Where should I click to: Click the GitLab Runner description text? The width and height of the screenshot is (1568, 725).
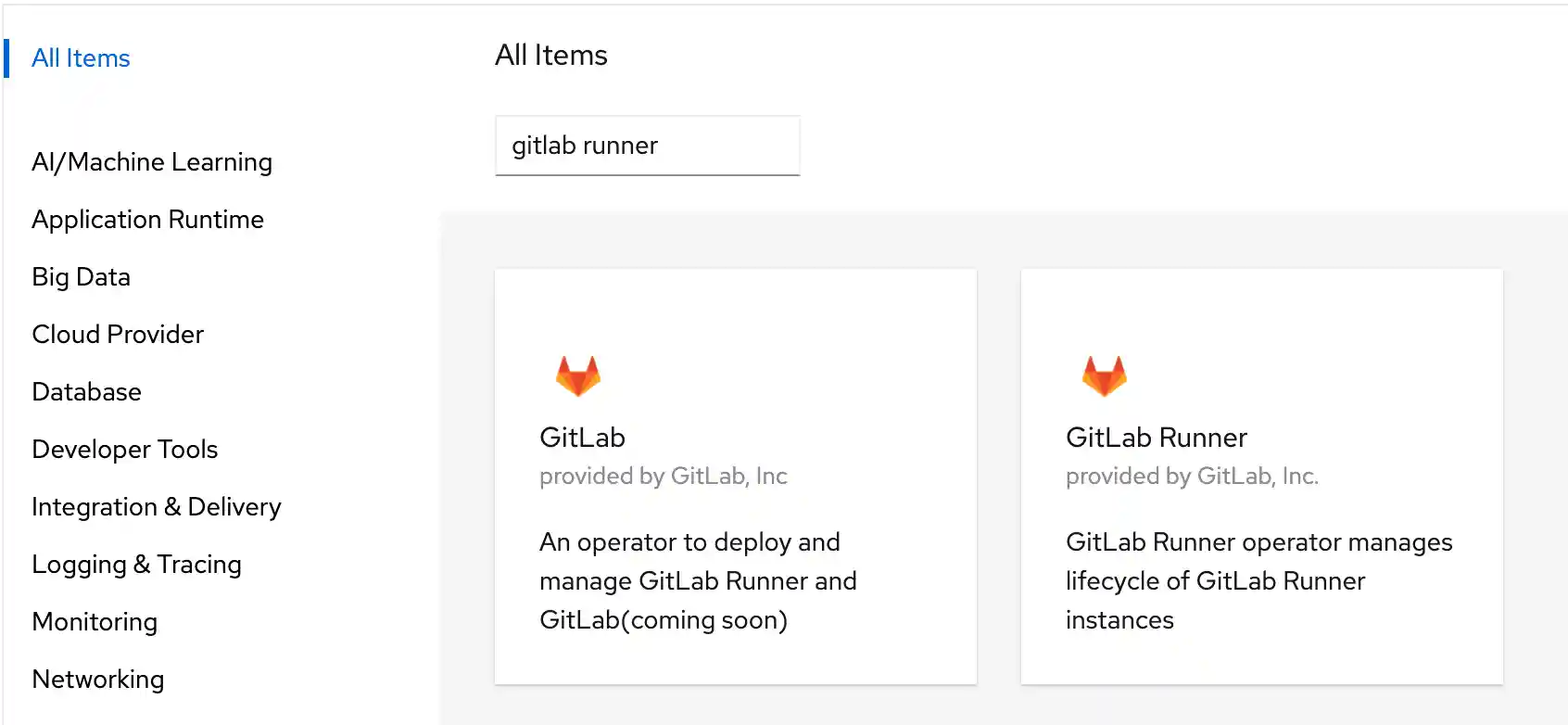(x=1258, y=580)
